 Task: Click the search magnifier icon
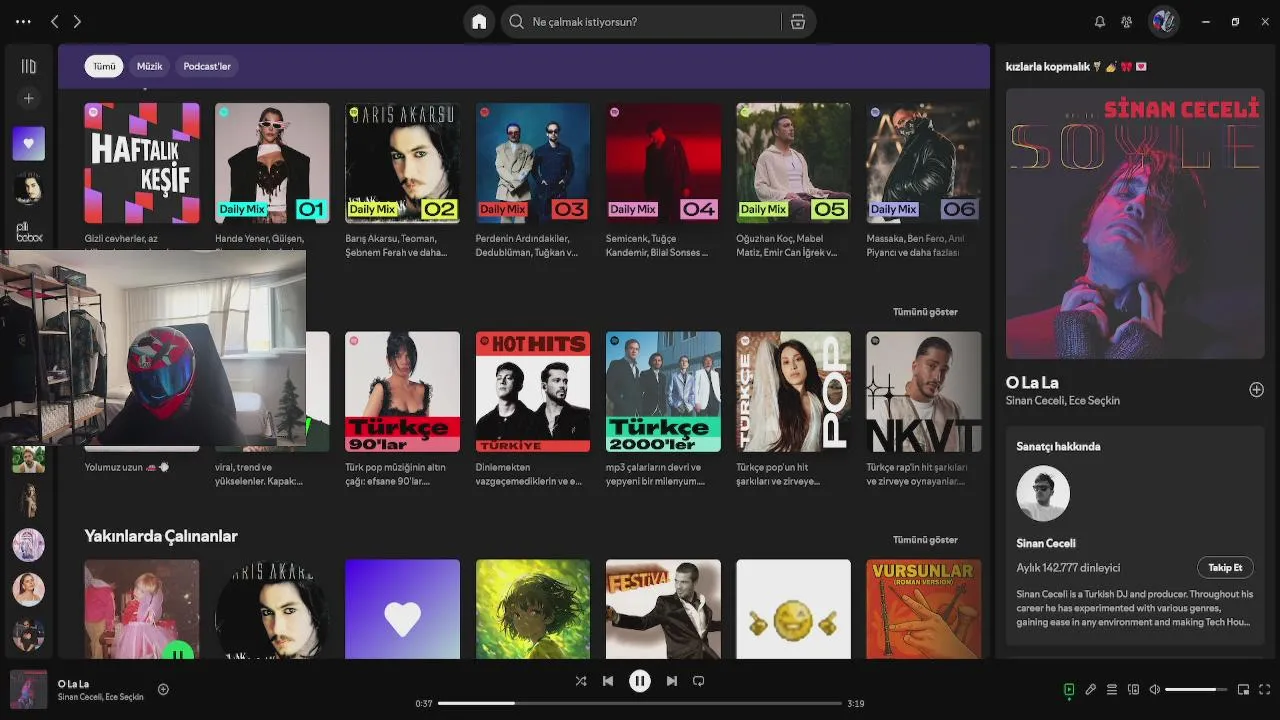click(517, 22)
